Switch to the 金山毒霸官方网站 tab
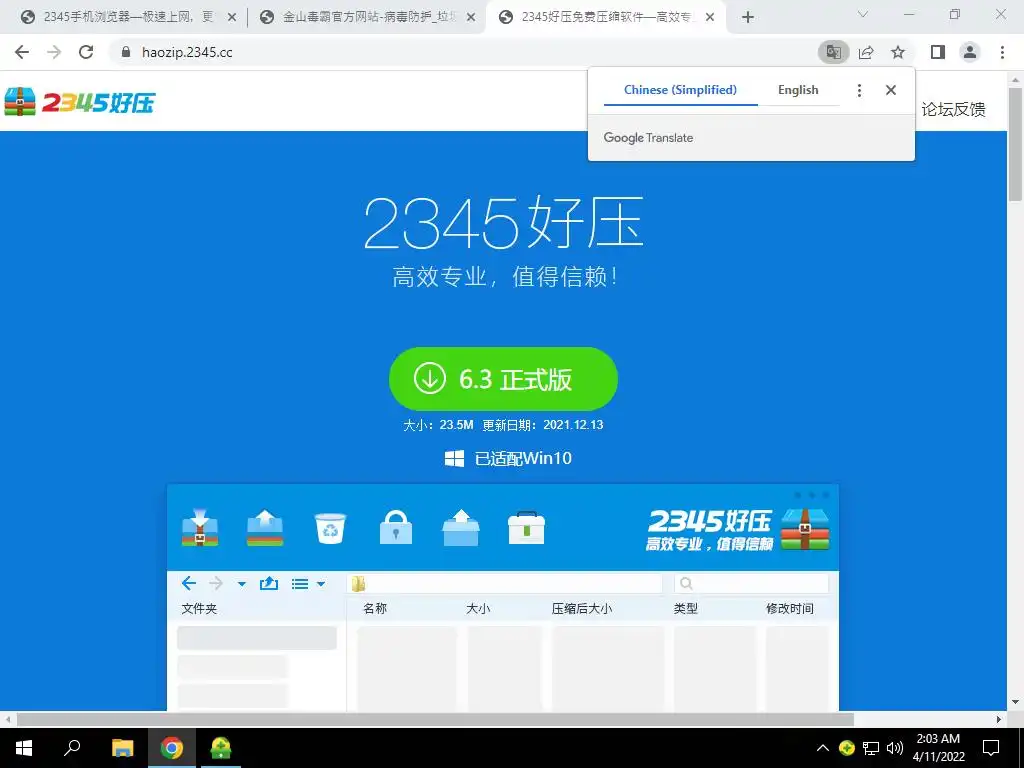Image resolution: width=1024 pixels, height=768 pixels. click(366, 17)
